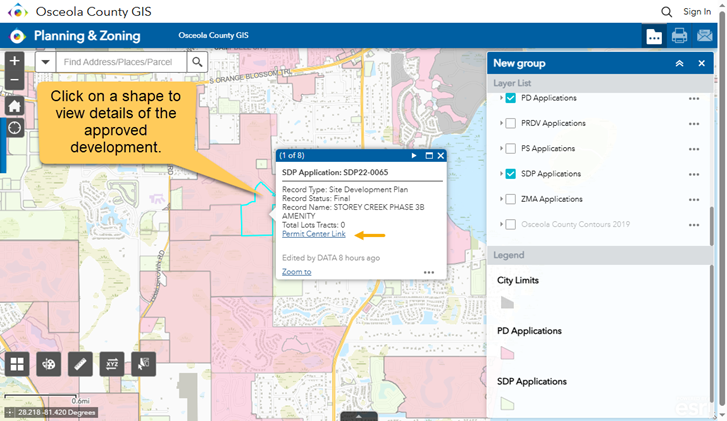Open popup actions ellipsis menu
Screen dimensions: 727x421
click(429, 272)
